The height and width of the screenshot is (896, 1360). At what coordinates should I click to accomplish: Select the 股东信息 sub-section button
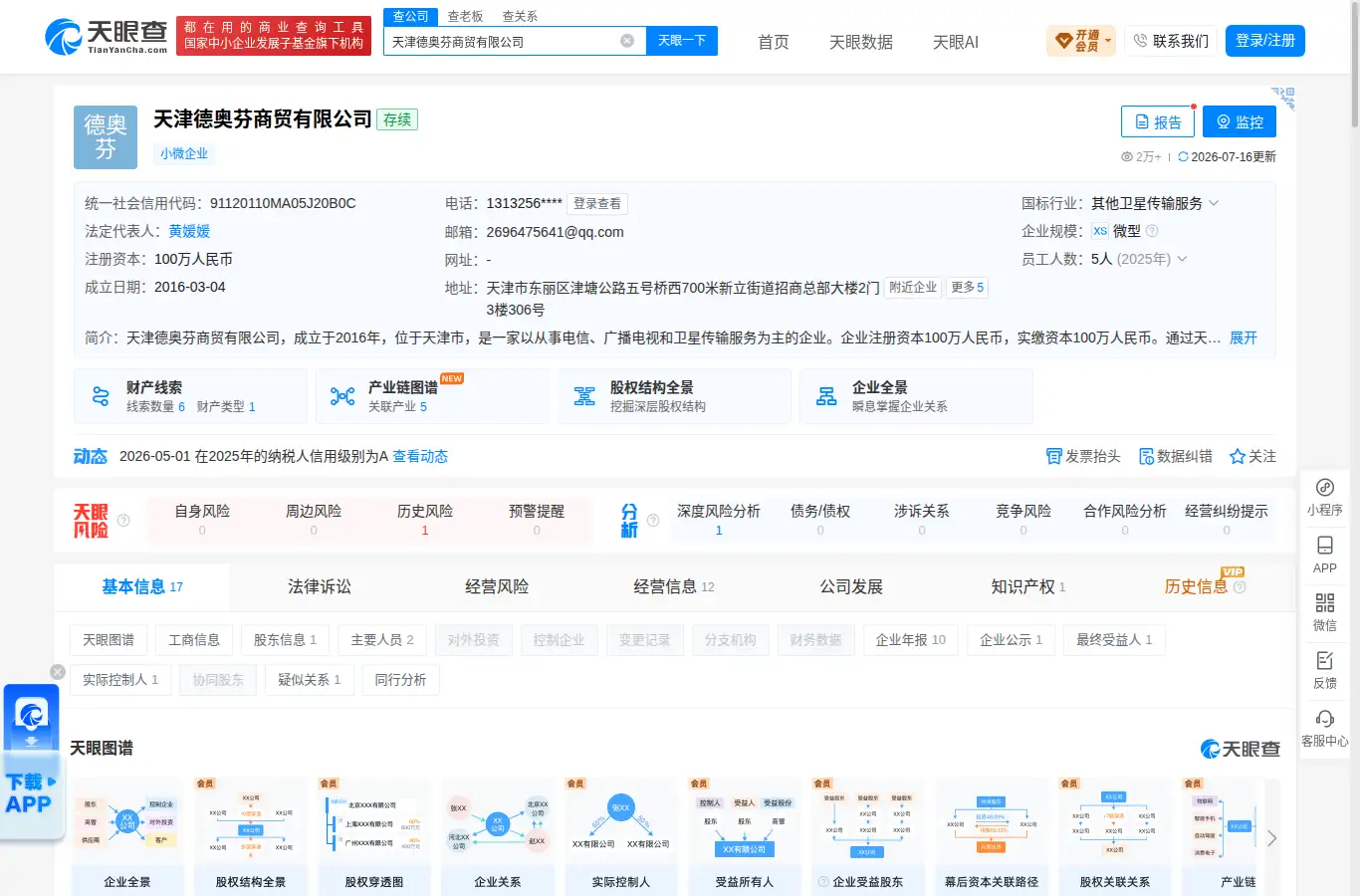coord(285,640)
